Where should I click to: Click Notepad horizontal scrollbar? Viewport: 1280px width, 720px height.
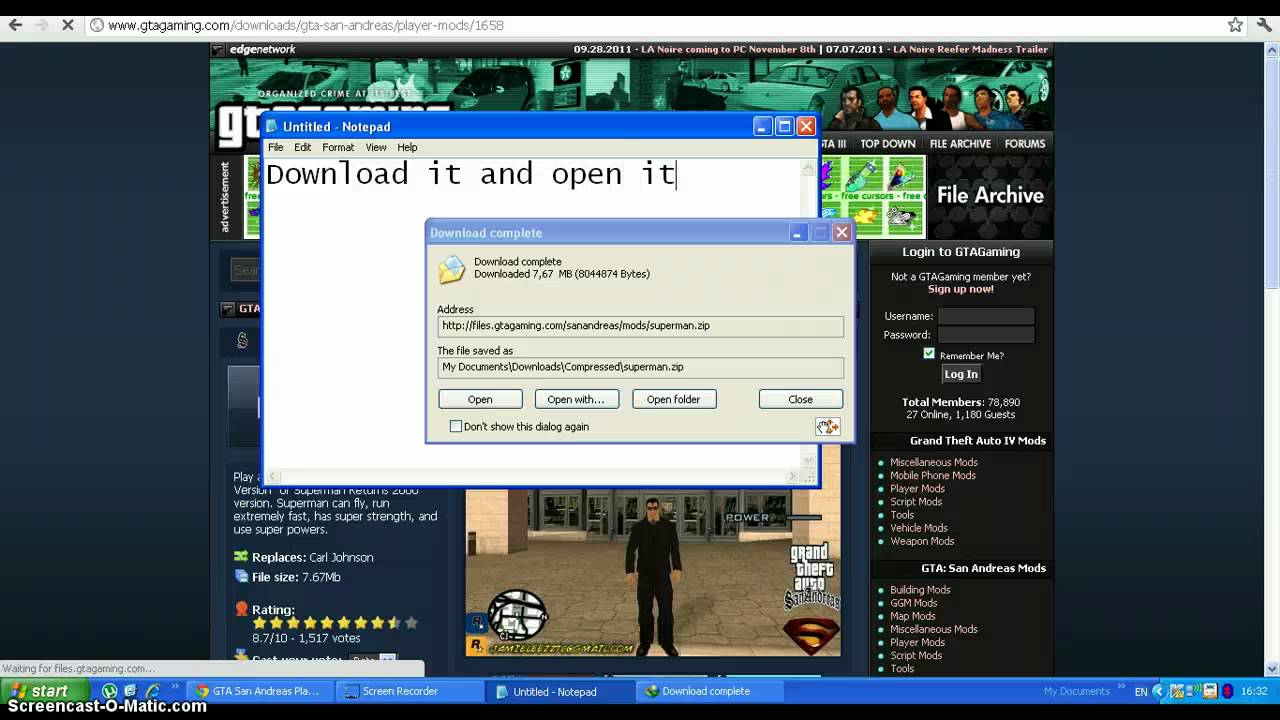coord(535,477)
